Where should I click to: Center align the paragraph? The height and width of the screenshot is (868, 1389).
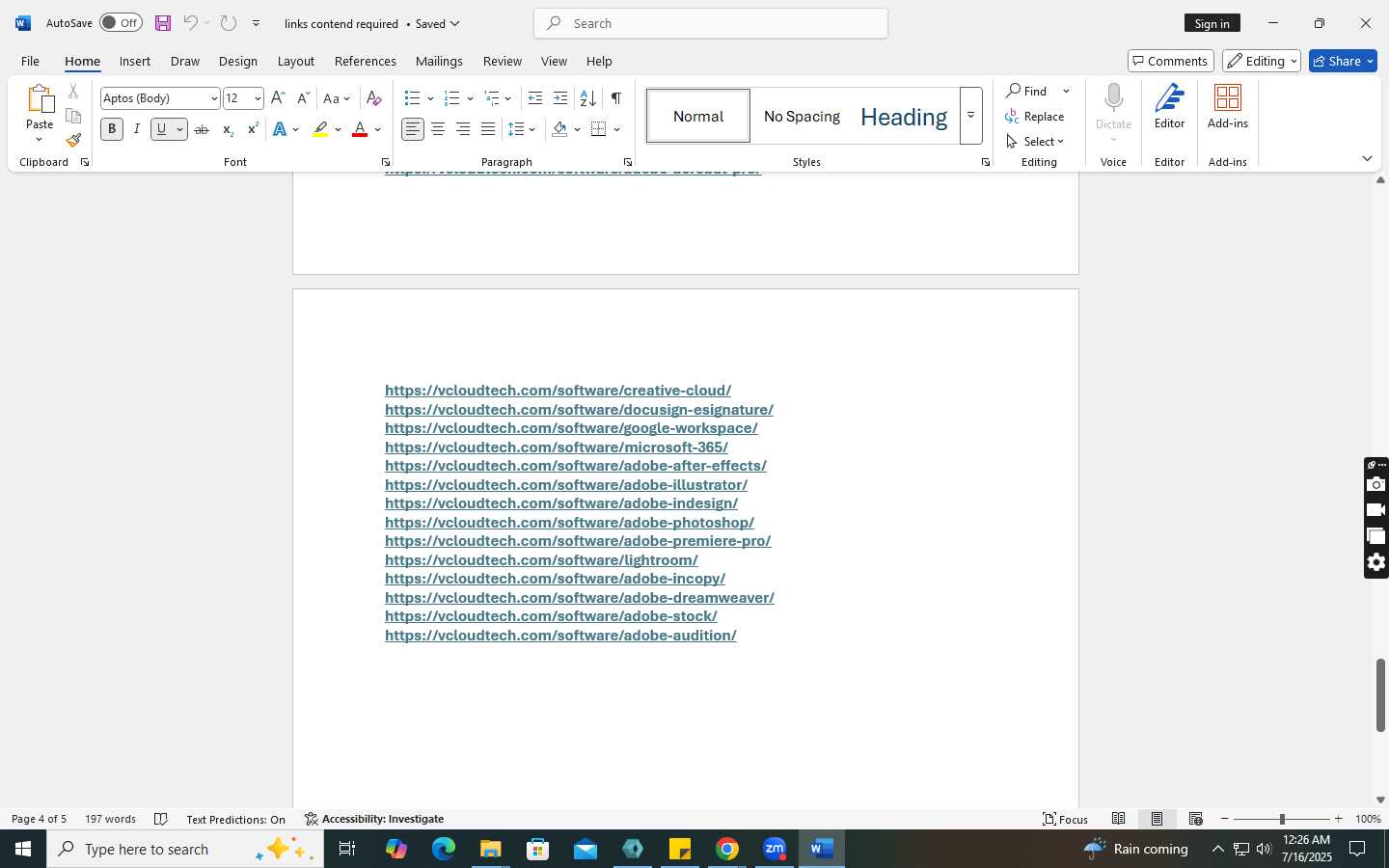coord(438,129)
